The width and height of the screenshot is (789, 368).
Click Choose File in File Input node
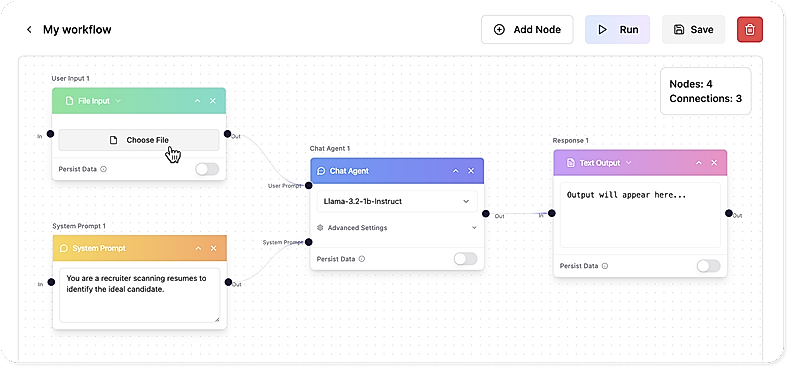click(139, 140)
